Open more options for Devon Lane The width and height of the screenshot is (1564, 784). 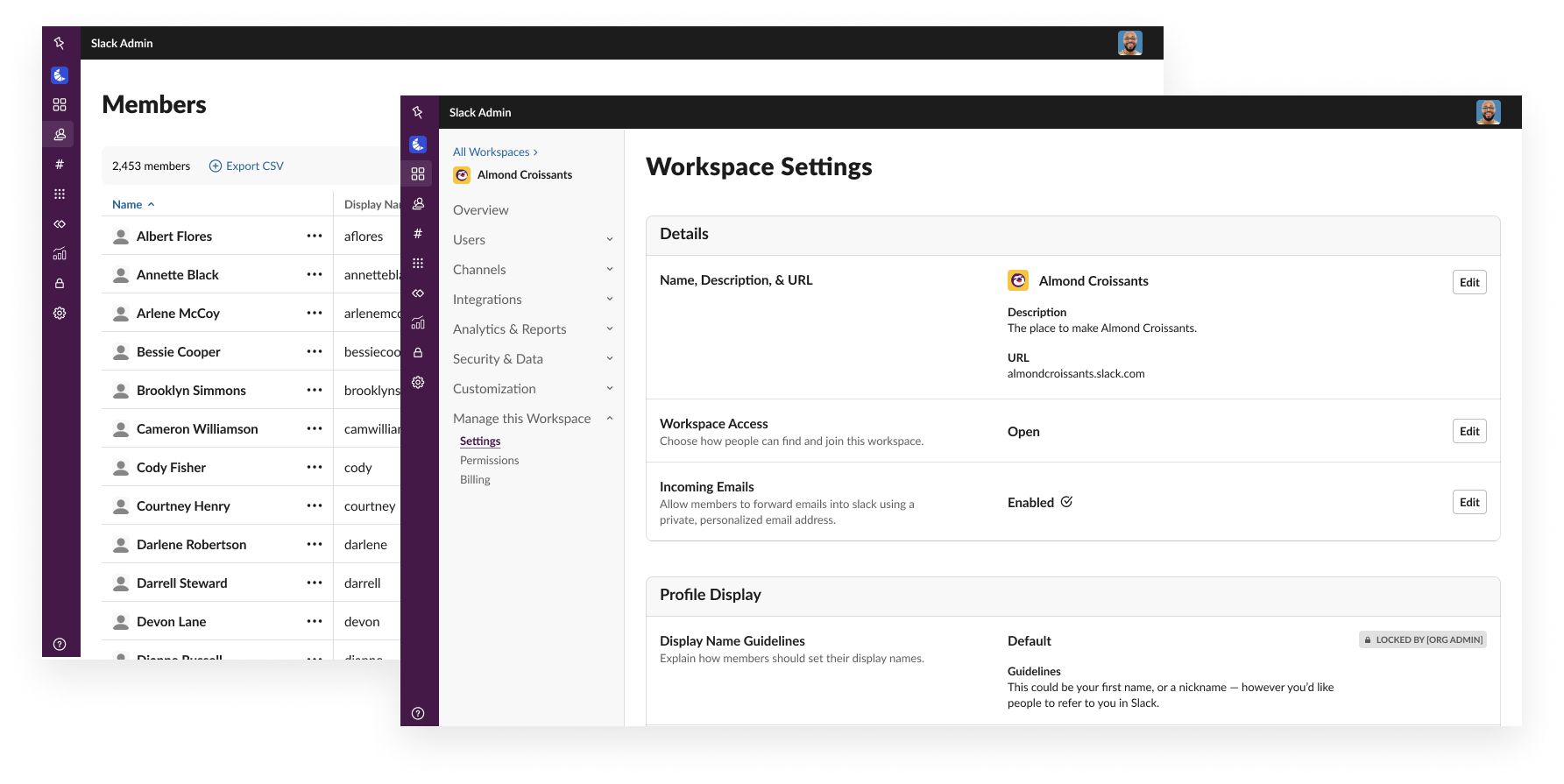(315, 621)
